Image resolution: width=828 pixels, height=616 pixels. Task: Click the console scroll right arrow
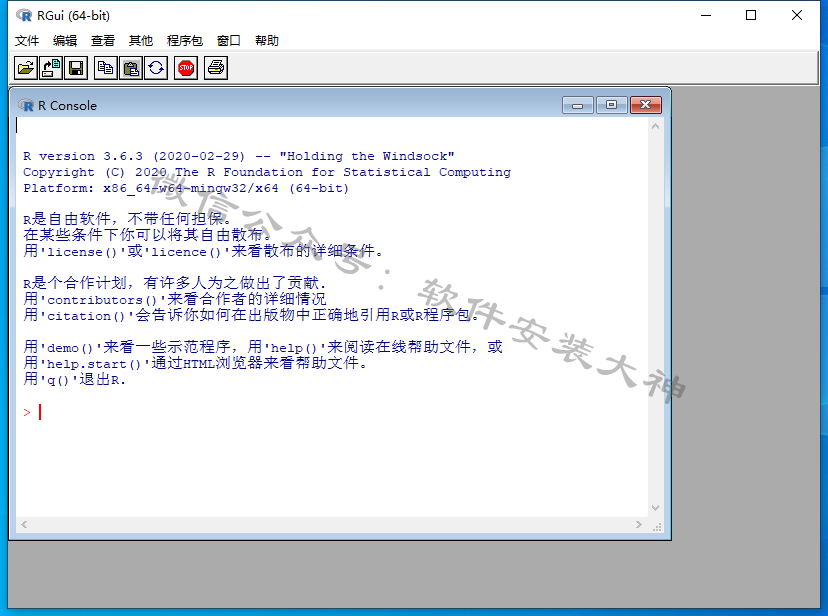click(638, 525)
